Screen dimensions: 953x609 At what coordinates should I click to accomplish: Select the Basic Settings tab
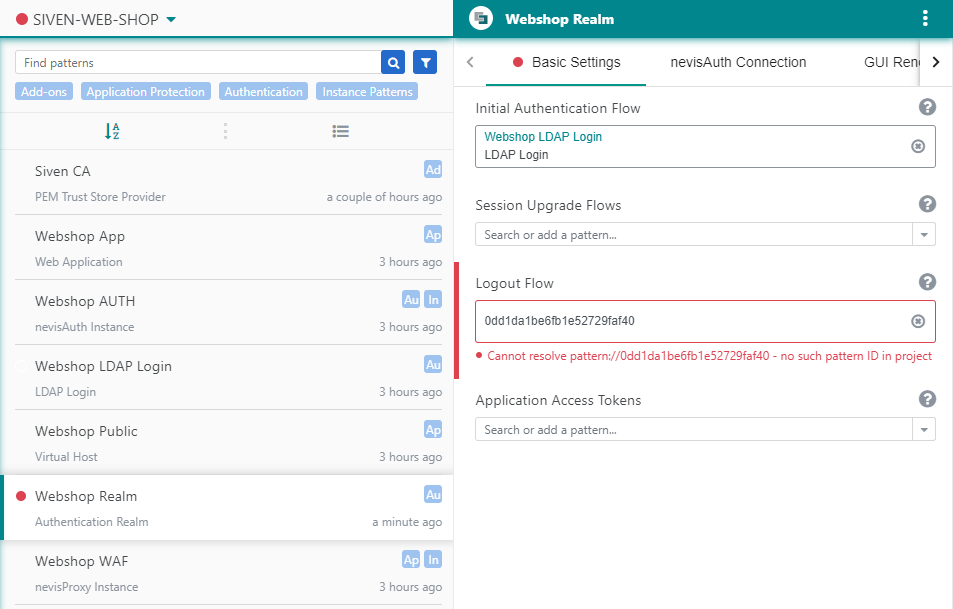pyautogui.click(x=575, y=62)
